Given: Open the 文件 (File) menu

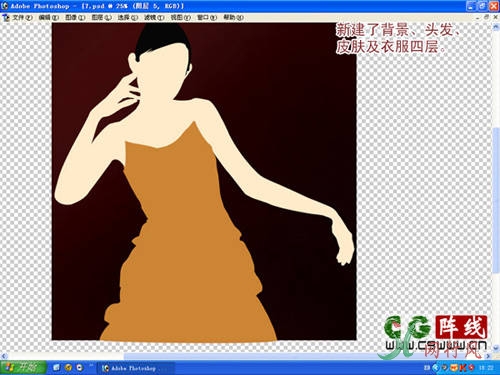Looking at the screenshot, I should click(22, 17).
